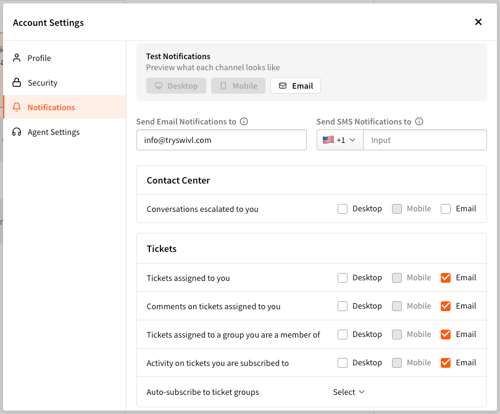This screenshot has width=500, height=414.
Task: Enable Desktop for Conversations escalated to you
Action: coord(342,209)
